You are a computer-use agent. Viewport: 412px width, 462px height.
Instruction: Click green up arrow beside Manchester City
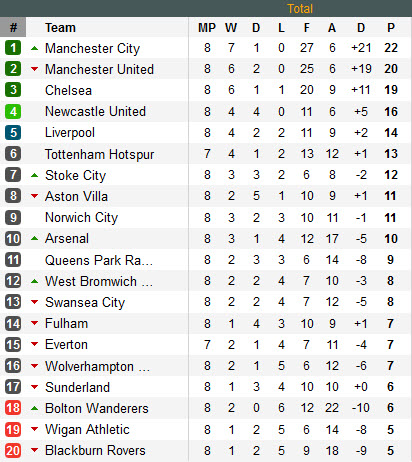tap(34, 48)
